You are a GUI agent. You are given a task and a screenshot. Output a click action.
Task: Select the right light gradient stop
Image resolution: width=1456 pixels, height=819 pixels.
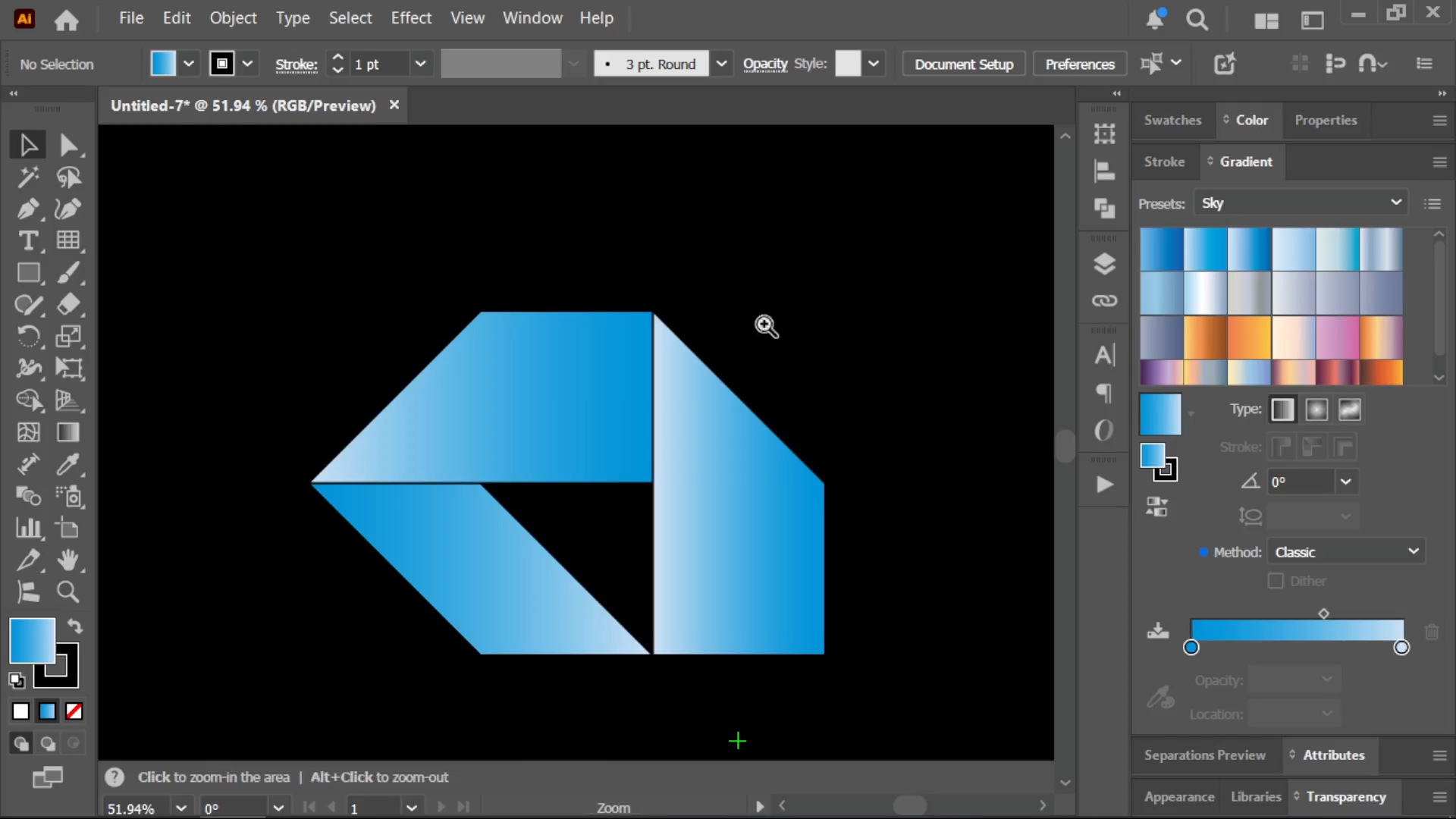point(1401,647)
